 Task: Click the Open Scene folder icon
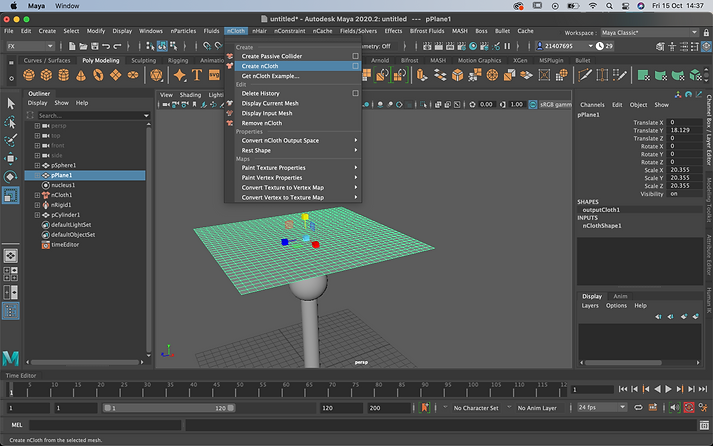coord(83,46)
